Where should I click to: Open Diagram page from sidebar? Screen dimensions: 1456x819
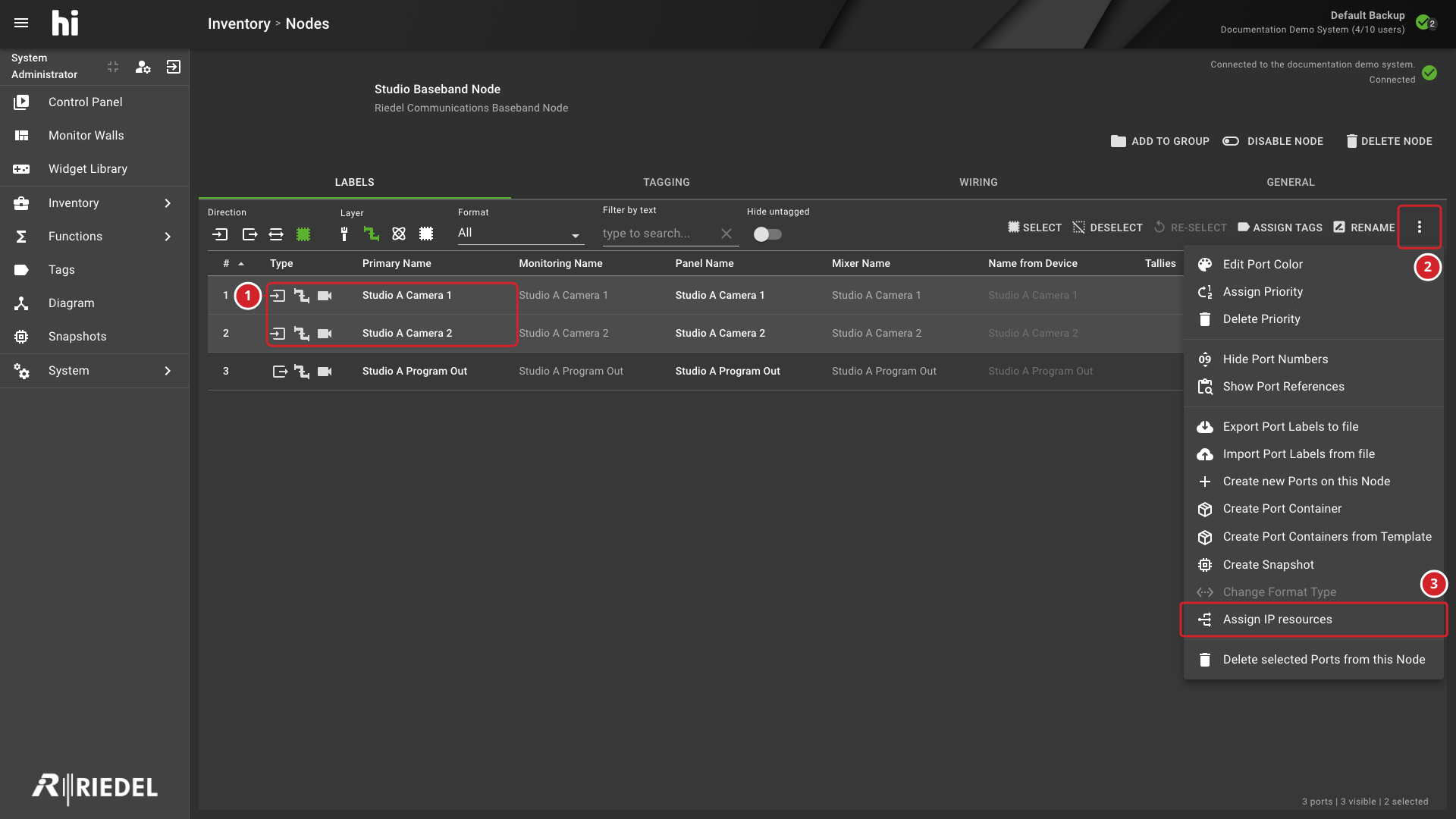(x=95, y=303)
